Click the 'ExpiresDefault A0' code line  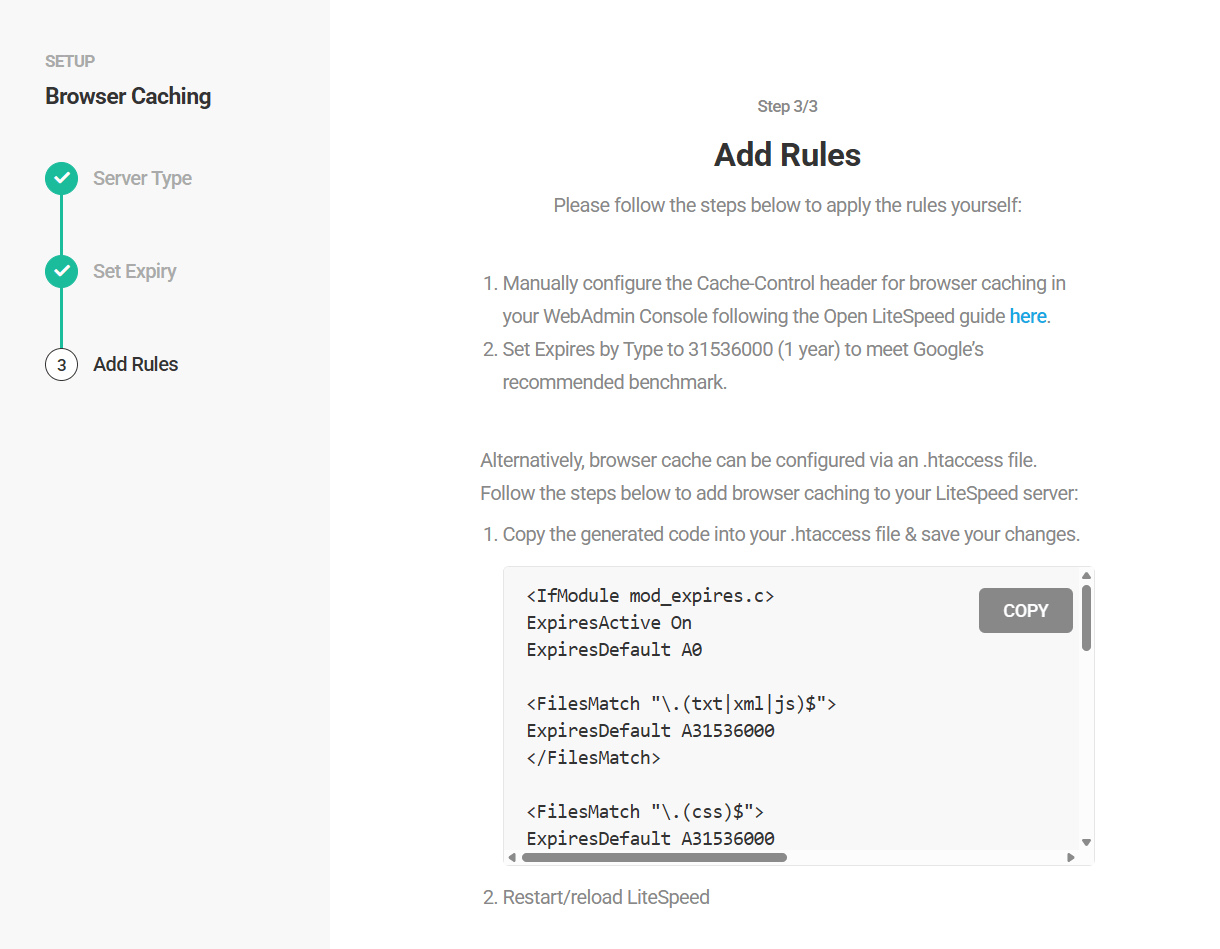tap(614, 650)
